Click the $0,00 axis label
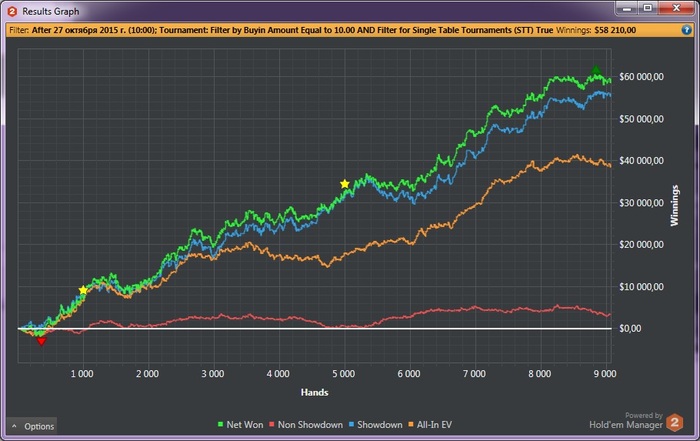The image size is (700, 441). click(630, 329)
